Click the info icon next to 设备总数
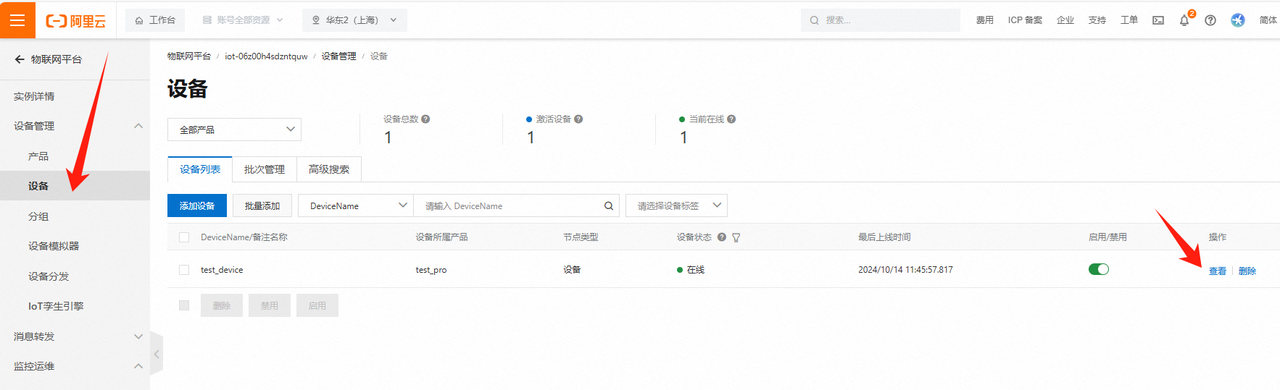Image resolution: width=1280 pixels, height=390 pixels. (x=426, y=119)
